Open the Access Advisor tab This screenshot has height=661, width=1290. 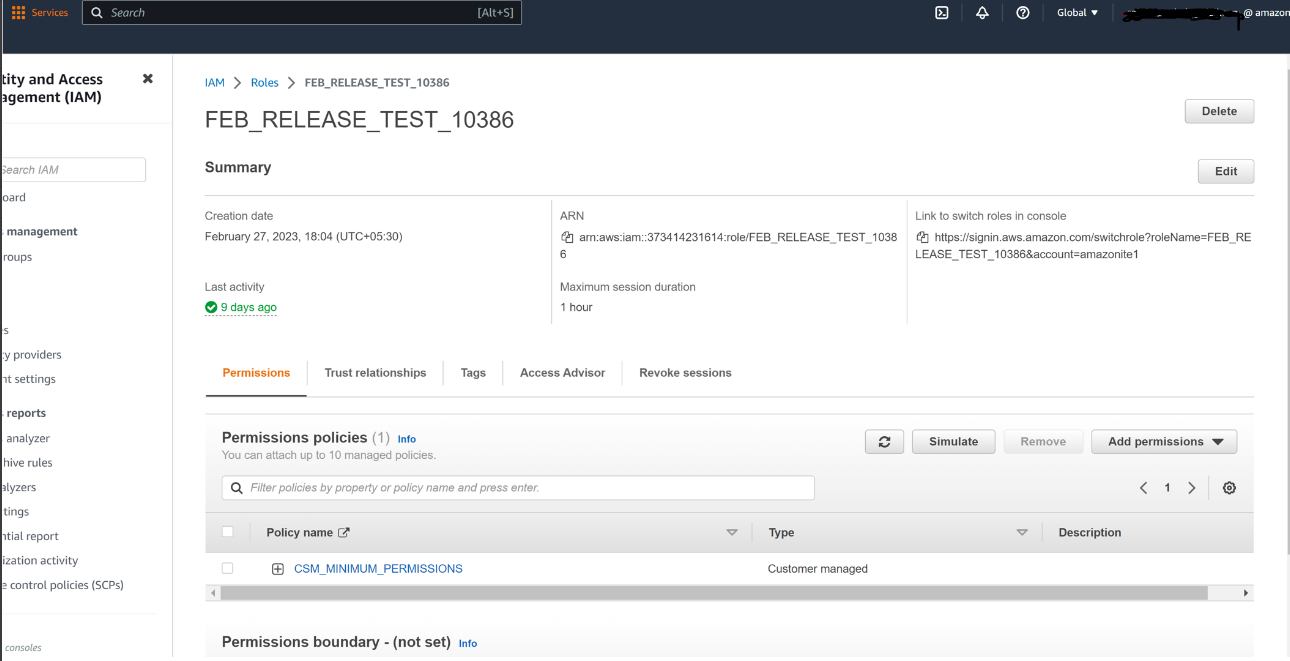click(x=562, y=372)
